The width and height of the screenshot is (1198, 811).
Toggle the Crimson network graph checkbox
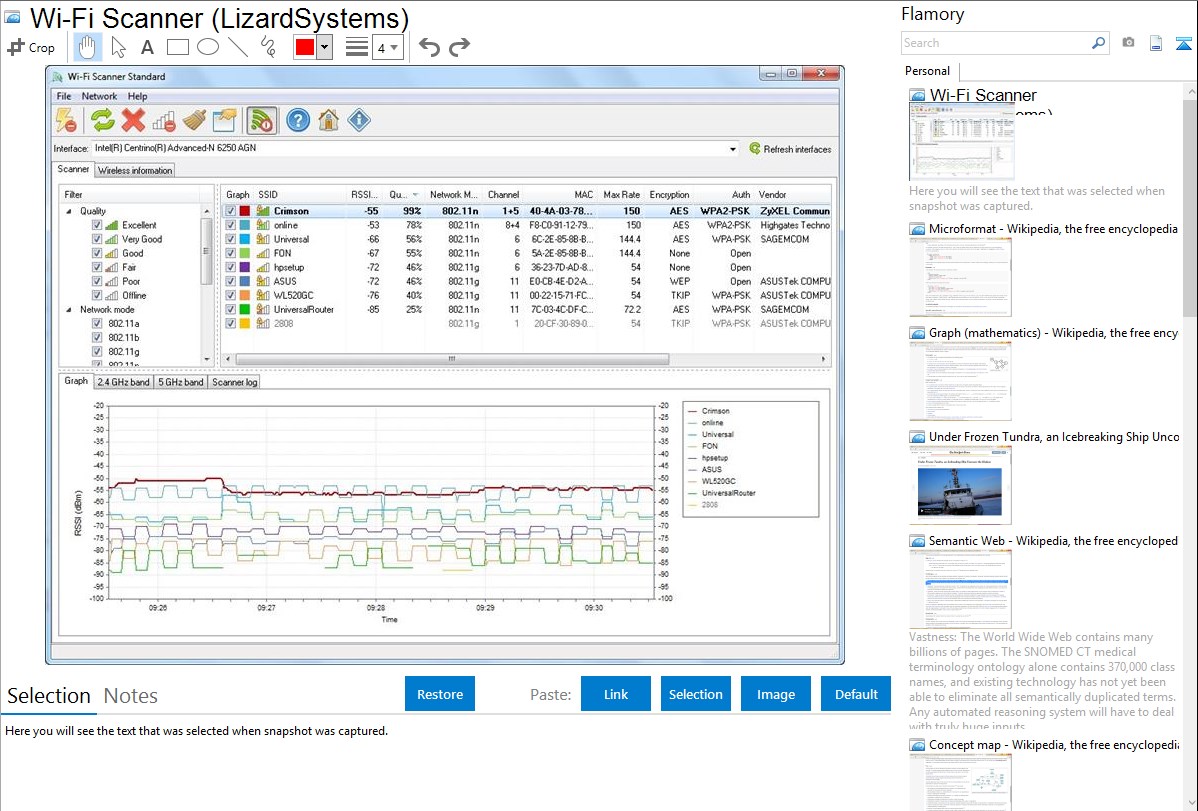click(x=231, y=211)
